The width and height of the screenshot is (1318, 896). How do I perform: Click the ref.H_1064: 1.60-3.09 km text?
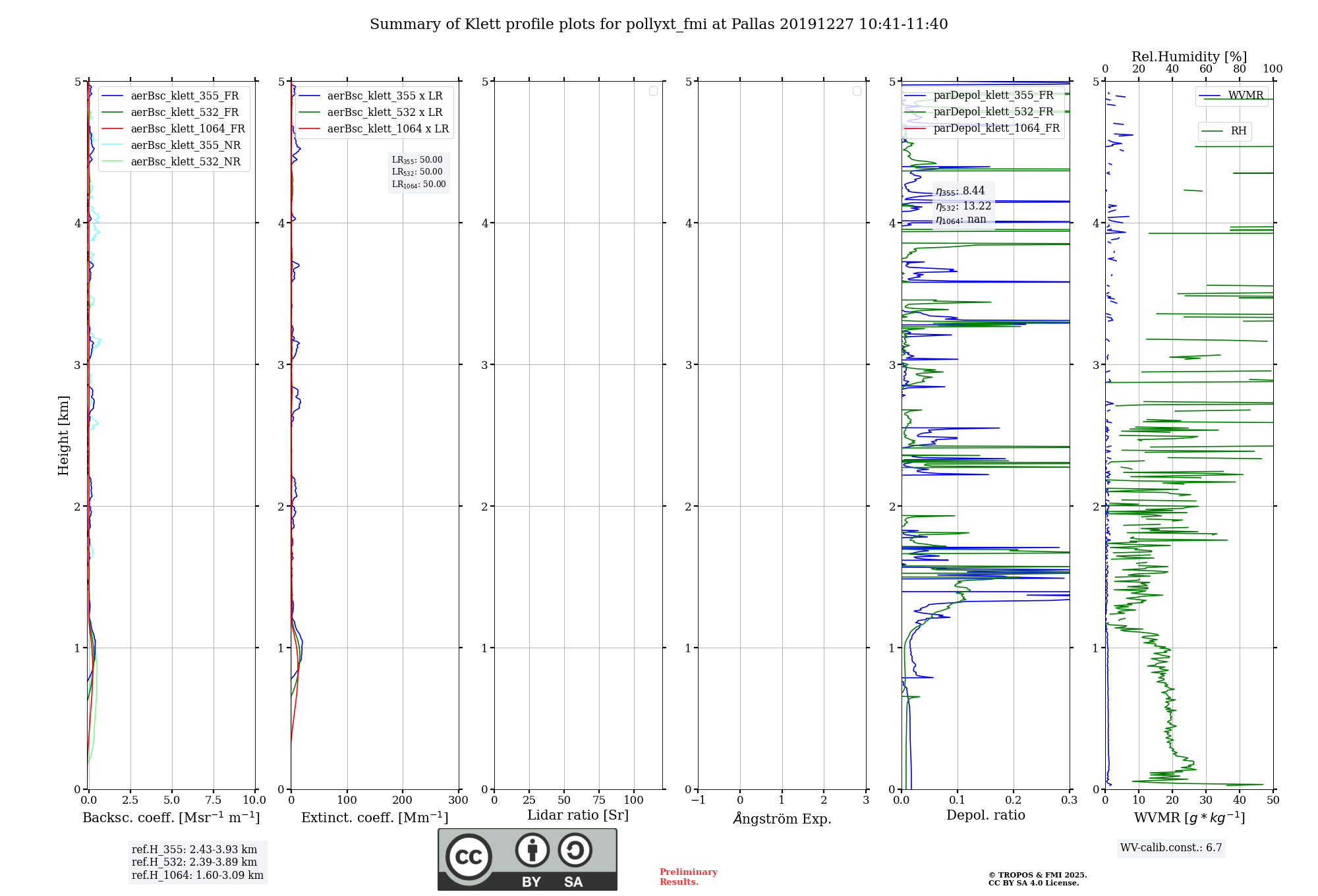coord(198,876)
